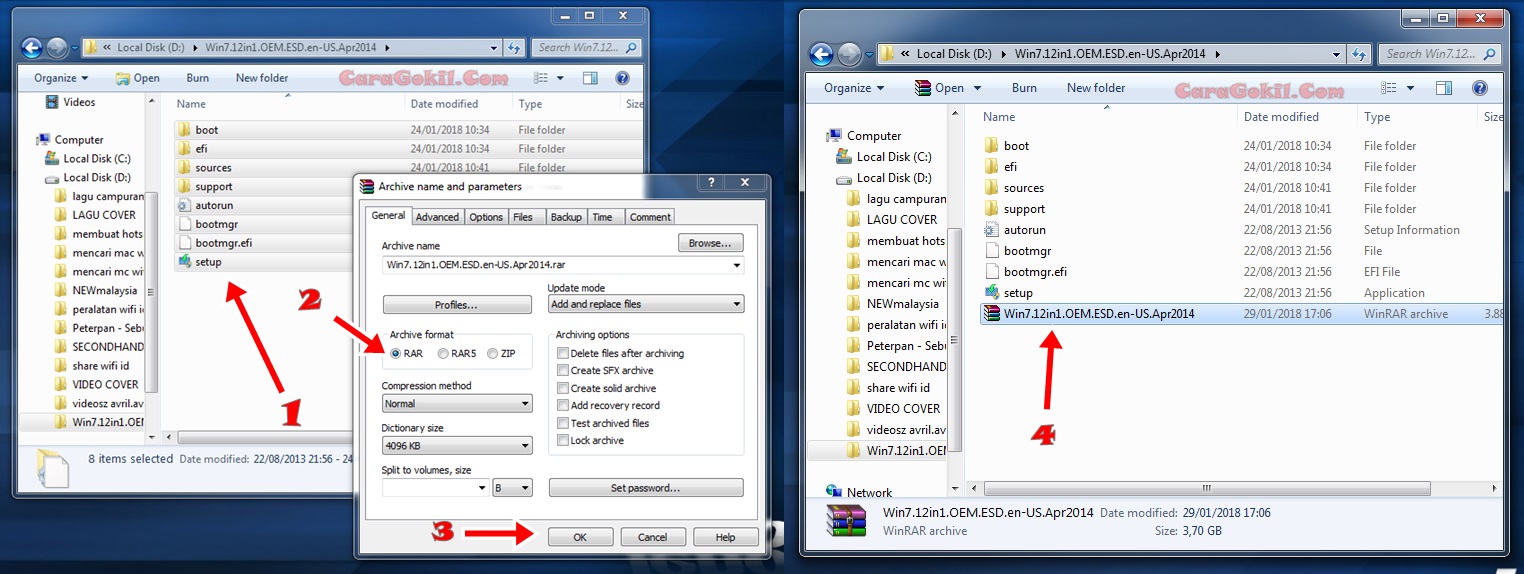This screenshot has width=1524, height=574.
Task: Select VIDEO COVER folder in right tree
Action: click(x=903, y=409)
